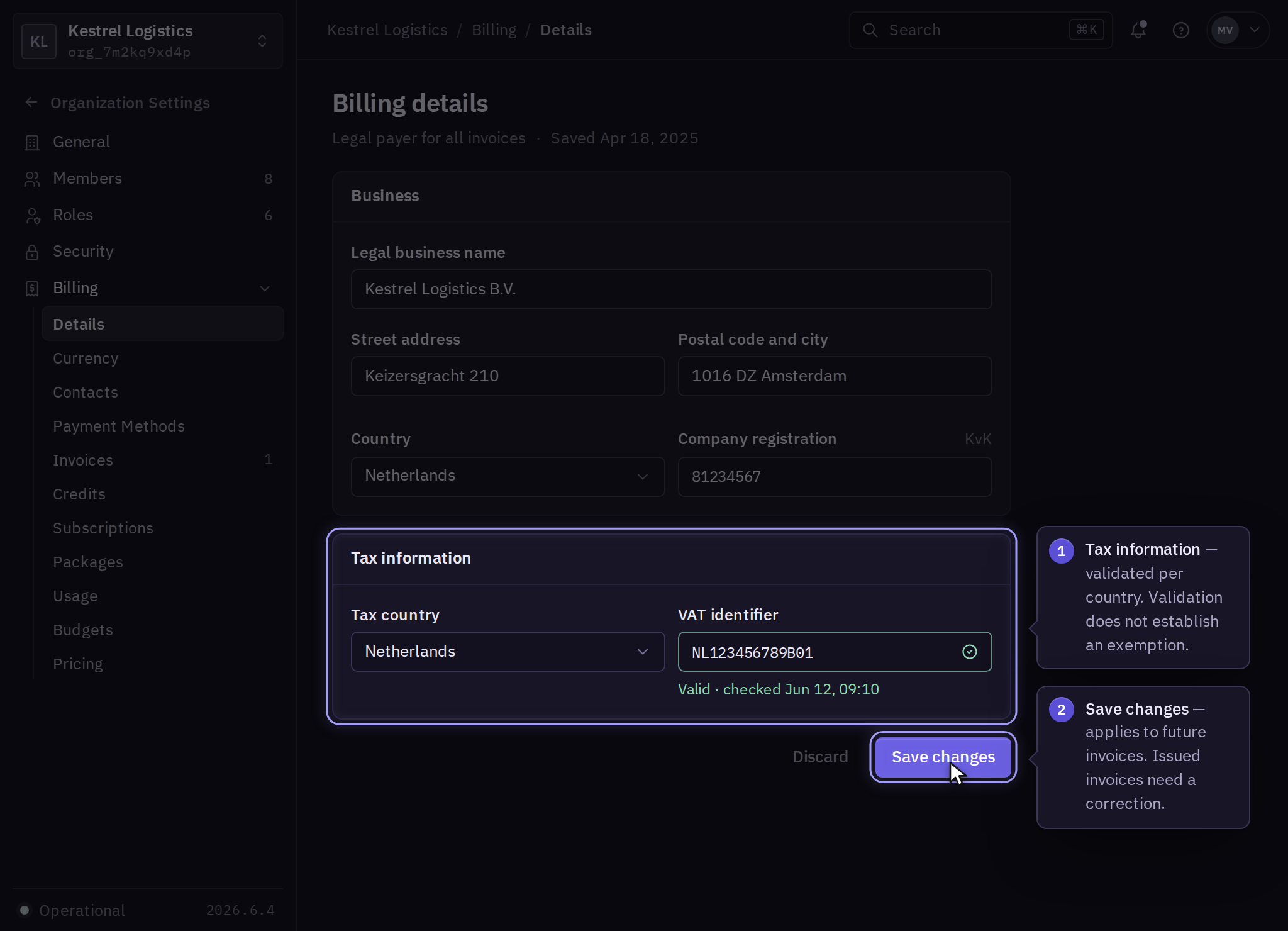Click the Company registration field
The height and width of the screenshot is (931, 1288).
click(835, 476)
